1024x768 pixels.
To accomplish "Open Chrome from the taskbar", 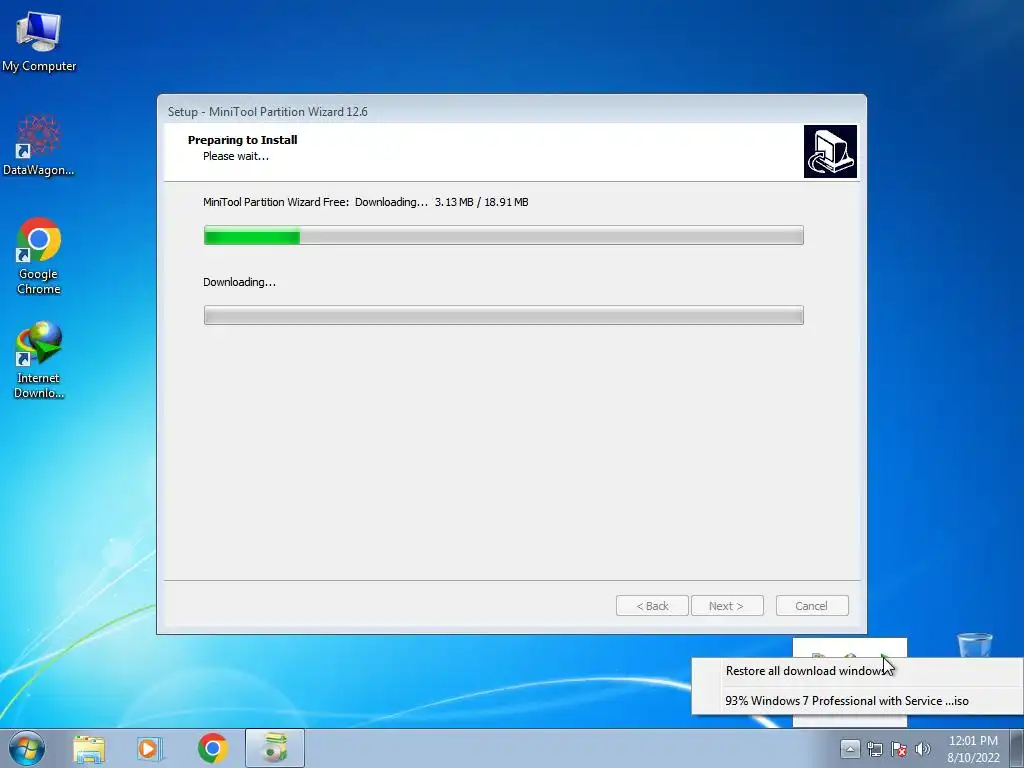I will [x=212, y=748].
